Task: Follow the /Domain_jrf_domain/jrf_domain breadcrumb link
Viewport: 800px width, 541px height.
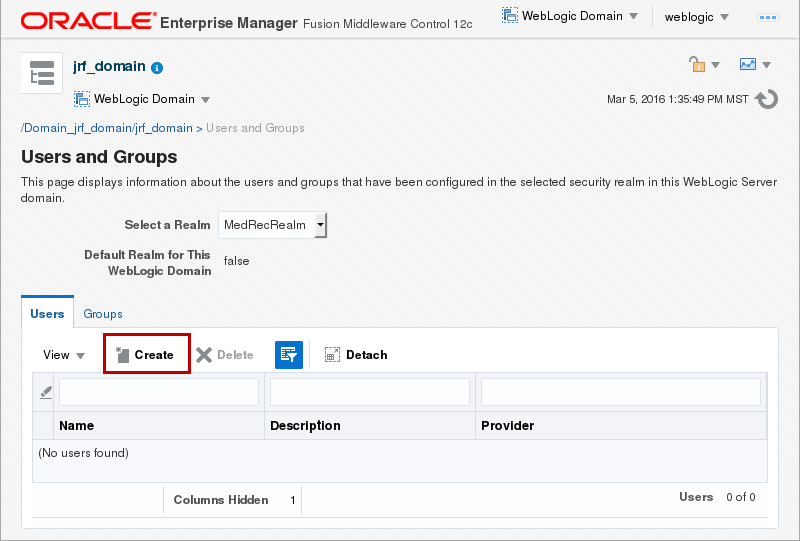Action: click(107, 128)
